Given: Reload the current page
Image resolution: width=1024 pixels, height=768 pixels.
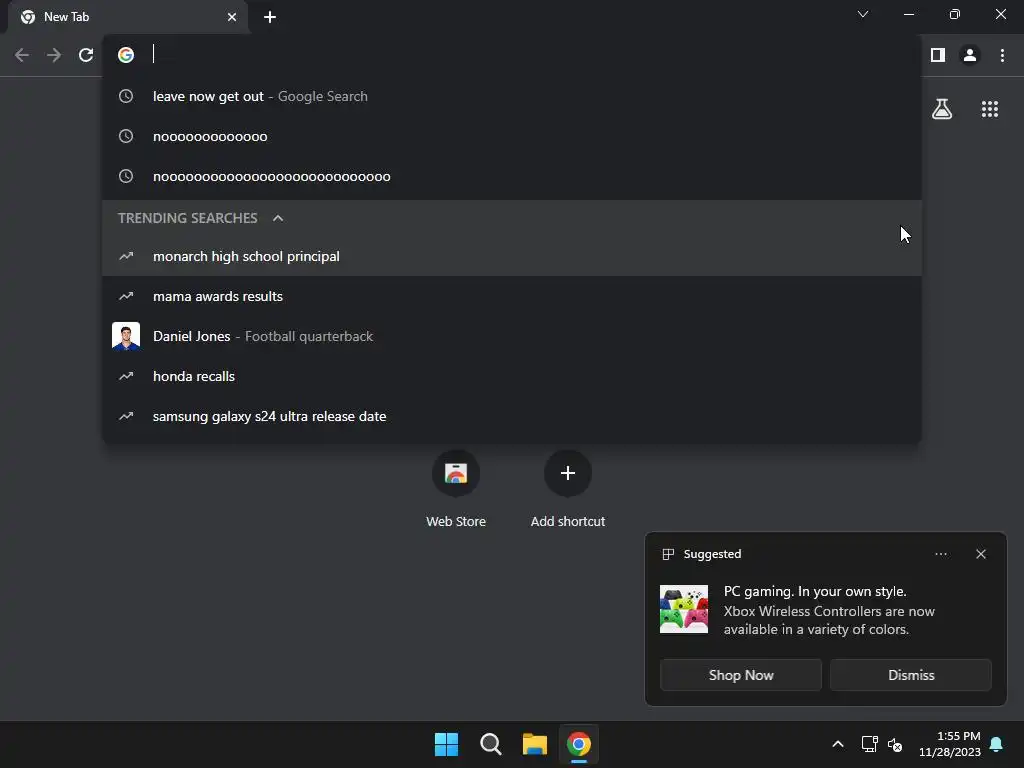Looking at the screenshot, I should (86, 56).
